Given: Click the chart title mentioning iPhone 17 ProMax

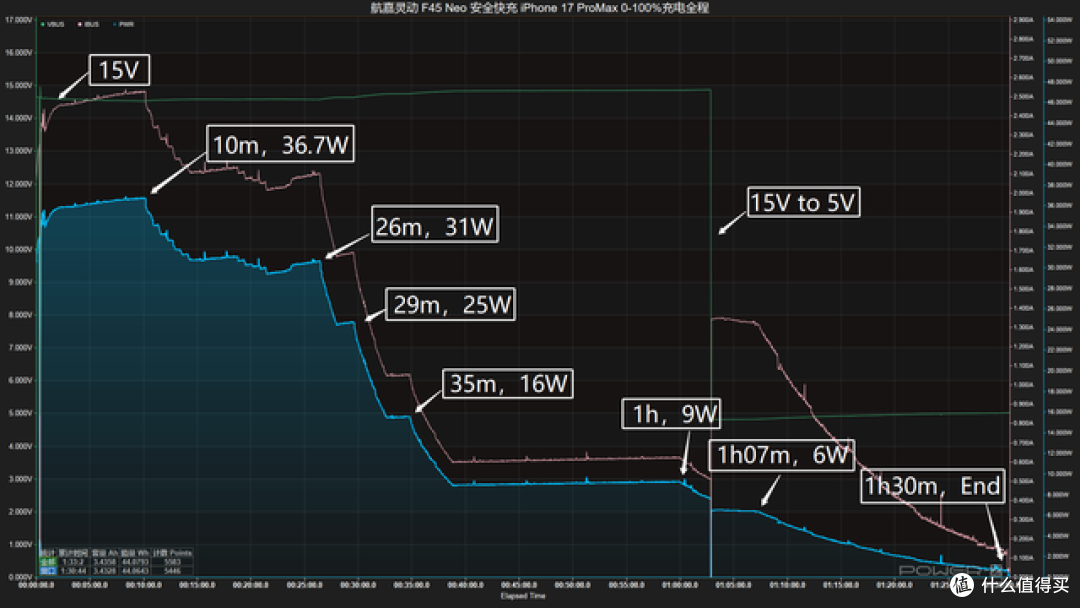Looking at the screenshot, I should pos(539,8).
